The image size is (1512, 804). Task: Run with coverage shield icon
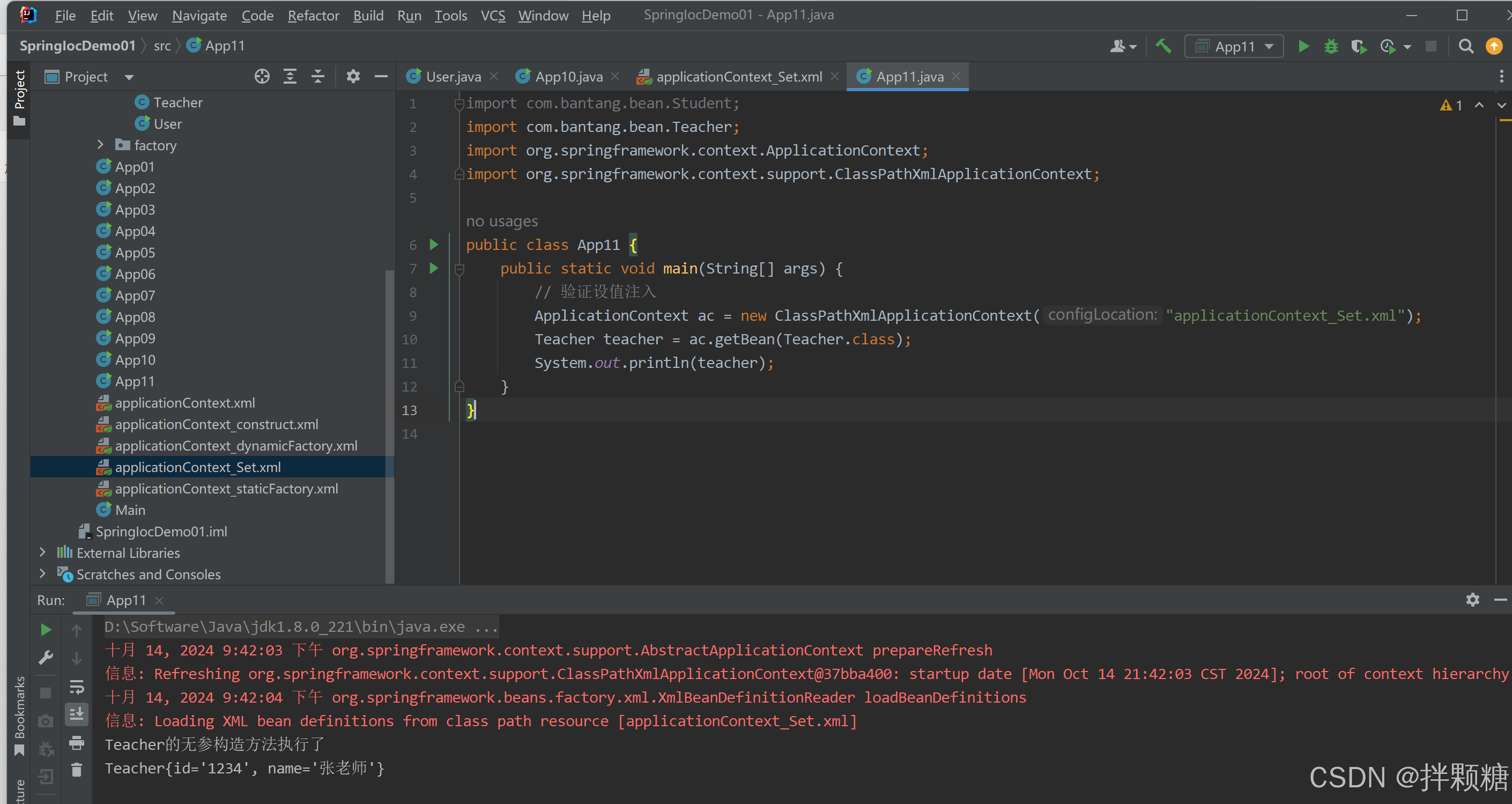click(x=1358, y=46)
